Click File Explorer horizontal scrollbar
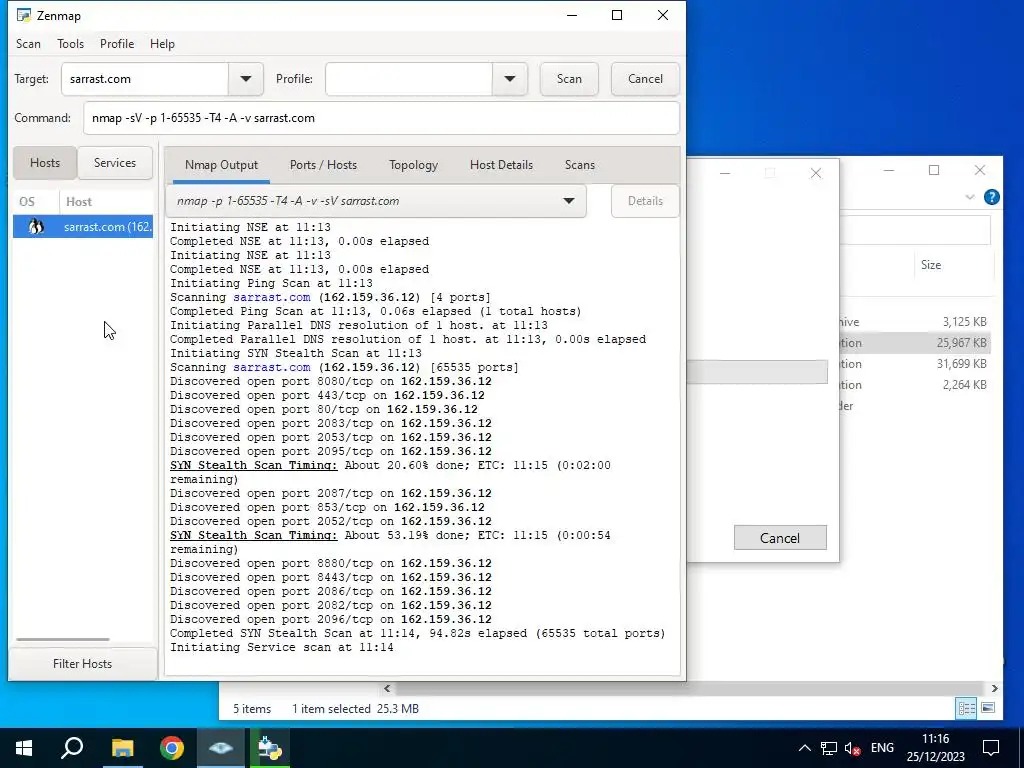 [x=689, y=688]
